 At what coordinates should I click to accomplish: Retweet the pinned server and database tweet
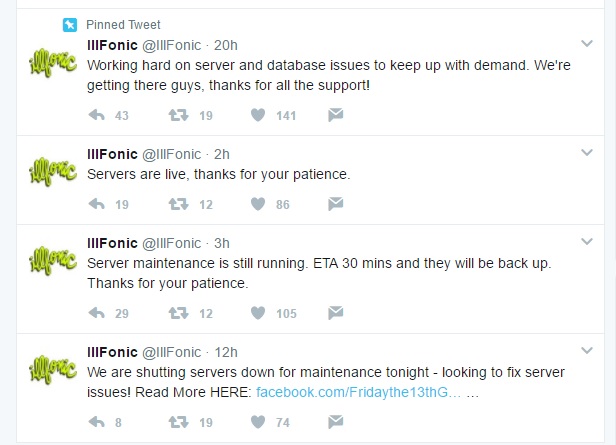point(178,115)
